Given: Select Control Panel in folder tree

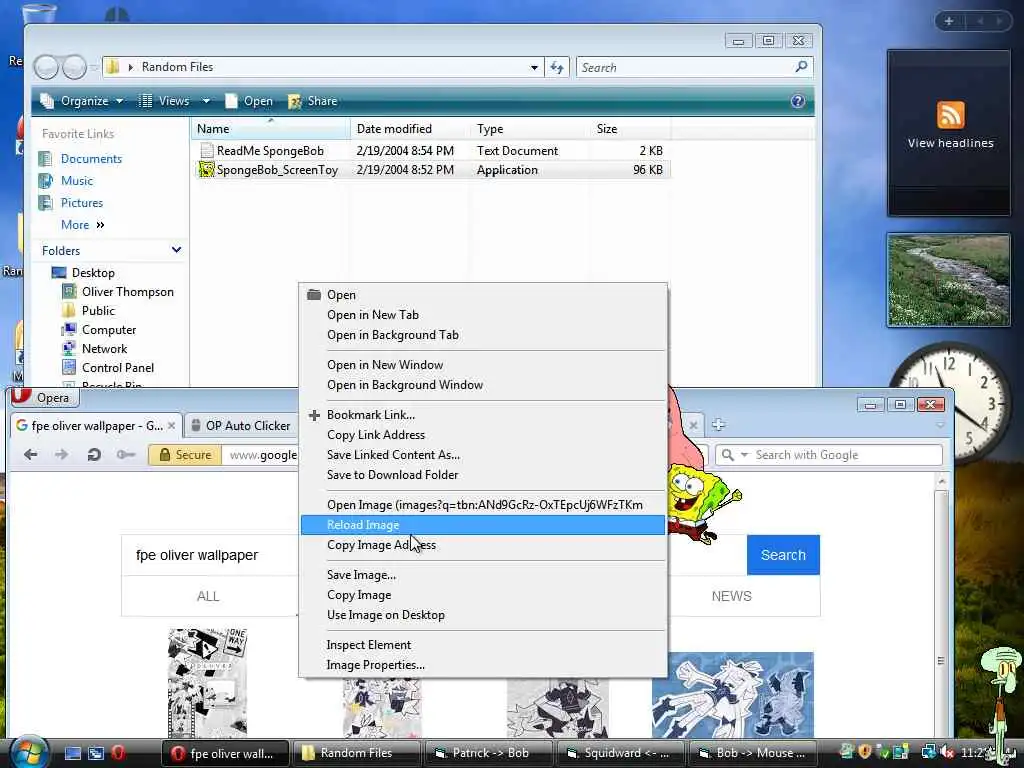Looking at the screenshot, I should 118,368.
